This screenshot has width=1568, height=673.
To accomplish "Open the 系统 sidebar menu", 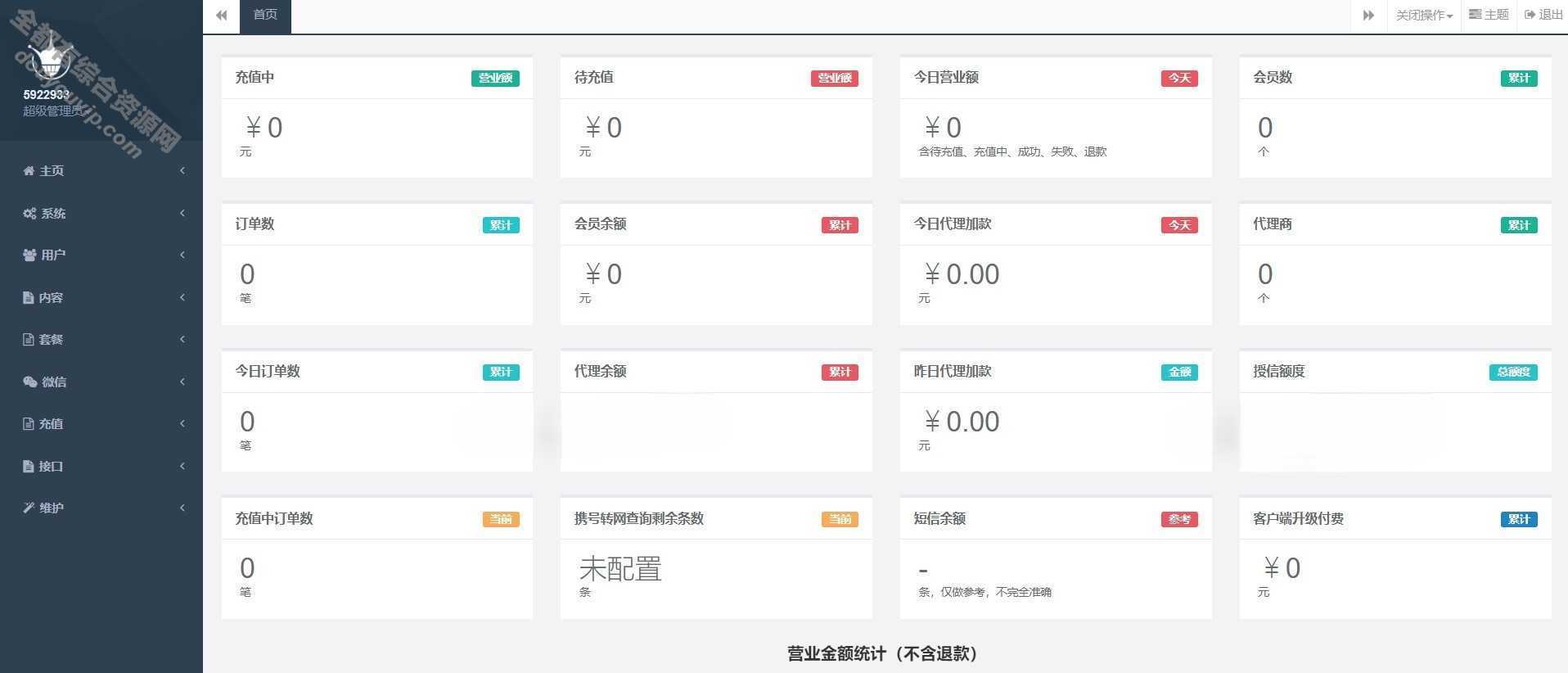I will pos(101,213).
